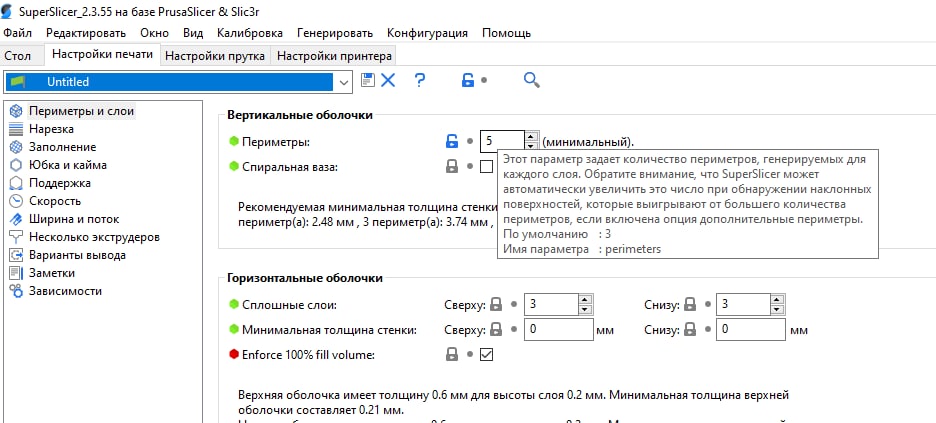
Task: Click the save preset floppy disk icon
Action: coord(368,79)
